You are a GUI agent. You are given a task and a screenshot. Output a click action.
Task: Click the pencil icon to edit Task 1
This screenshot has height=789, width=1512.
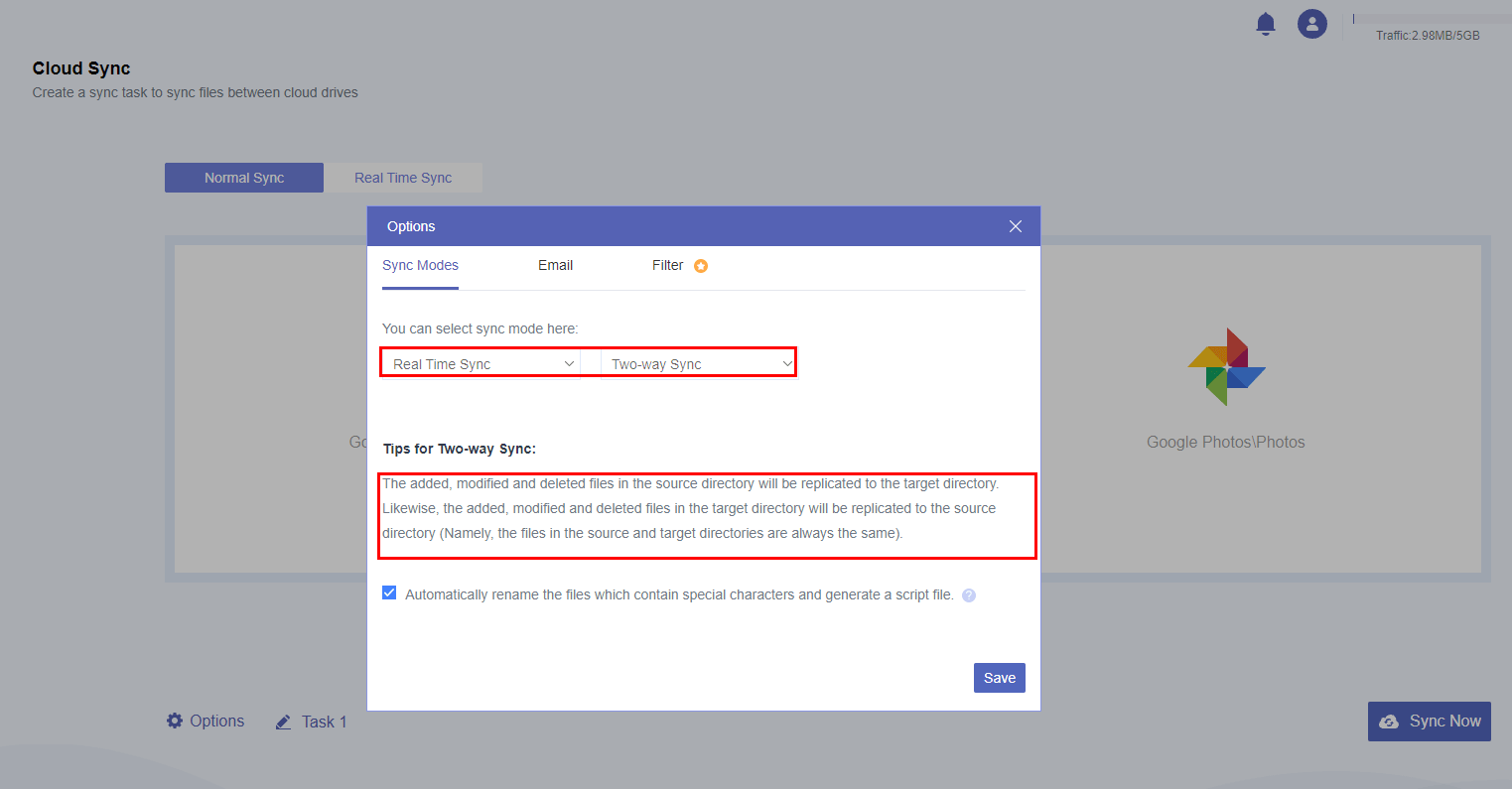283,722
